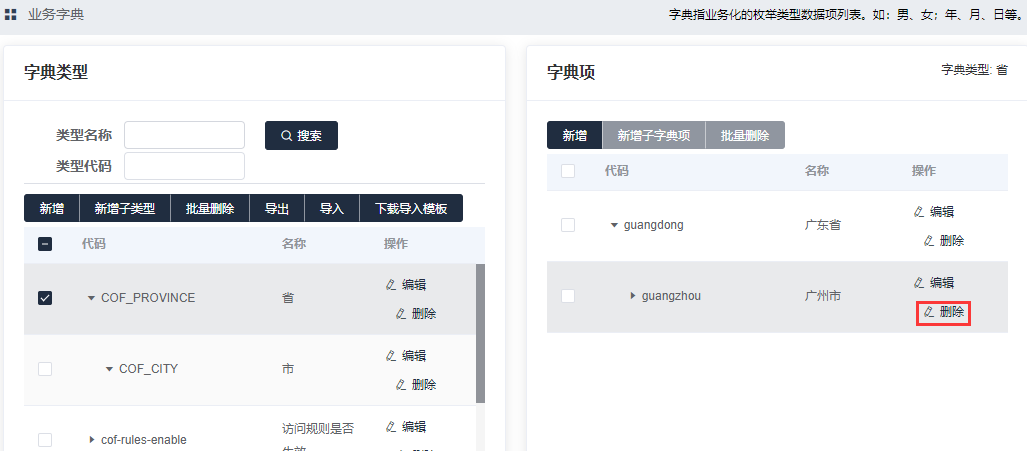Expand the cof-rules-enable tree node
The width and height of the screenshot is (1027, 451).
pyautogui.click(x=91, y=440)
